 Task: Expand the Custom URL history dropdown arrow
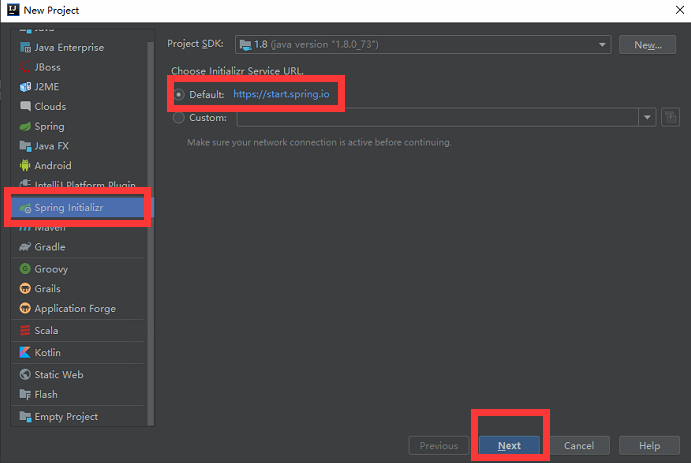pos(647,118)
